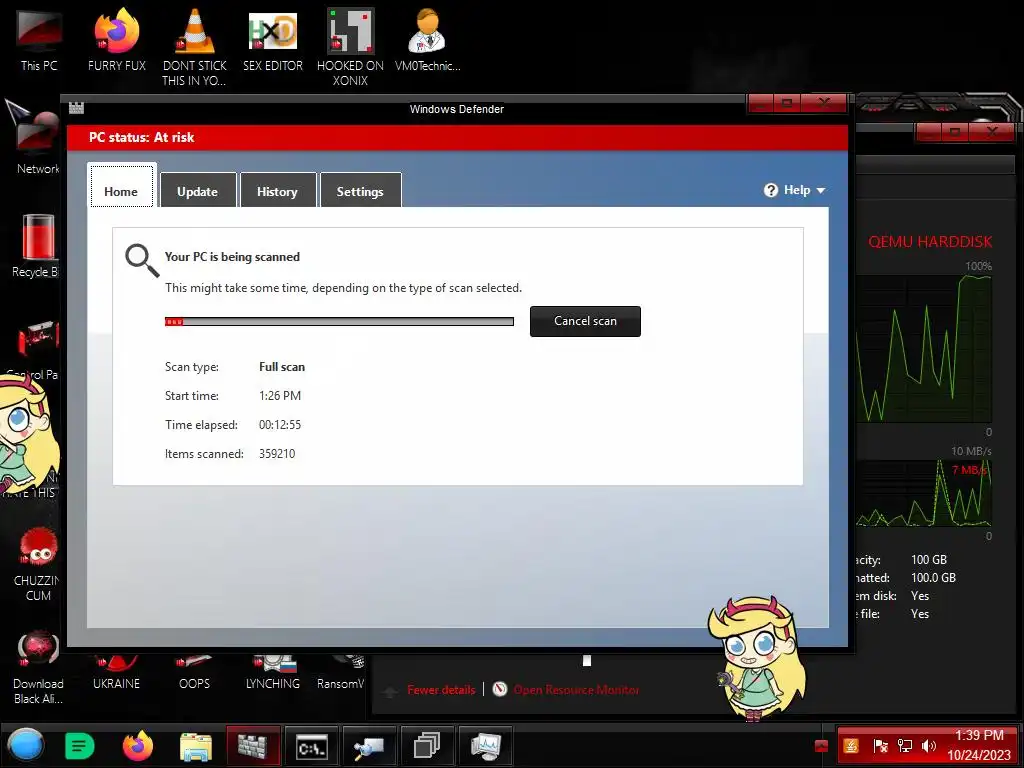
Task: Click the volume speaker tray icon
Action: coord(928,746)
